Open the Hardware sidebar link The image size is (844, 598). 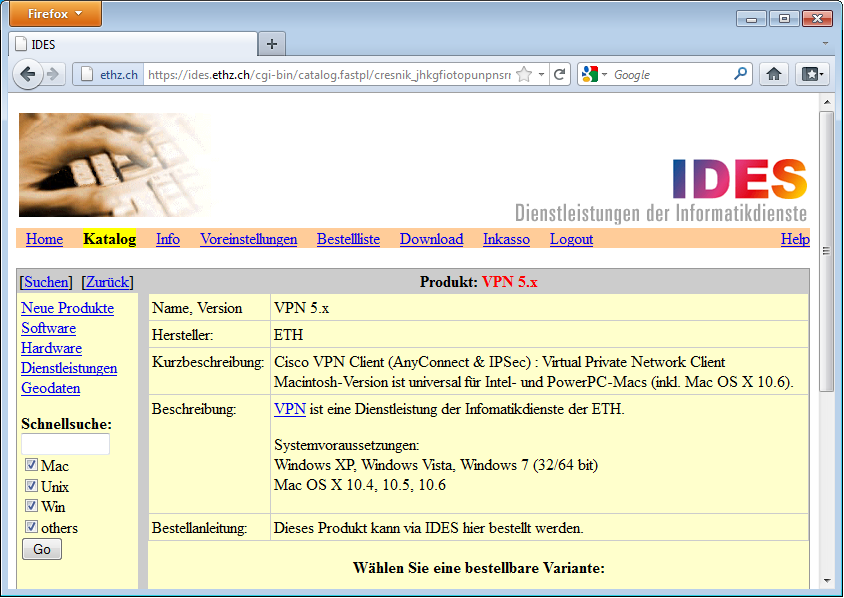click(x=51, y=348)
